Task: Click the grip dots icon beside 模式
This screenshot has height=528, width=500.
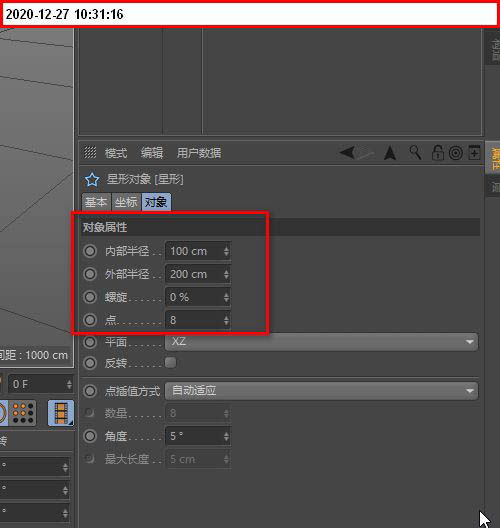Action: (90, 153)
